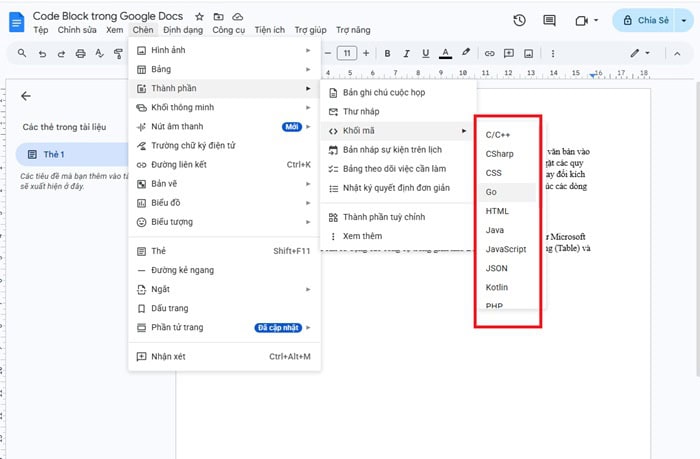This screenshot has width=700, height=459.
Task: Pick the highlight color pen
Action: click(x=466, y=53)
